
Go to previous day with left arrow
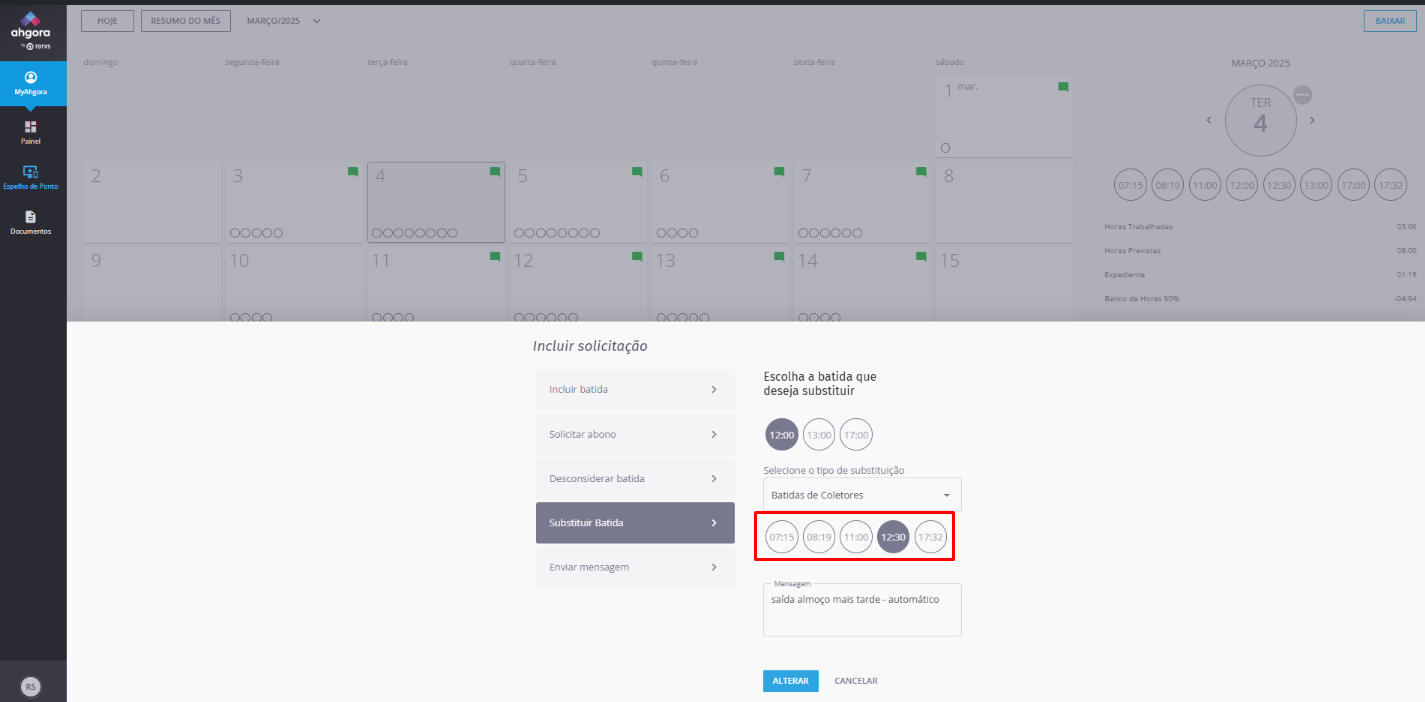[1208, 120]
